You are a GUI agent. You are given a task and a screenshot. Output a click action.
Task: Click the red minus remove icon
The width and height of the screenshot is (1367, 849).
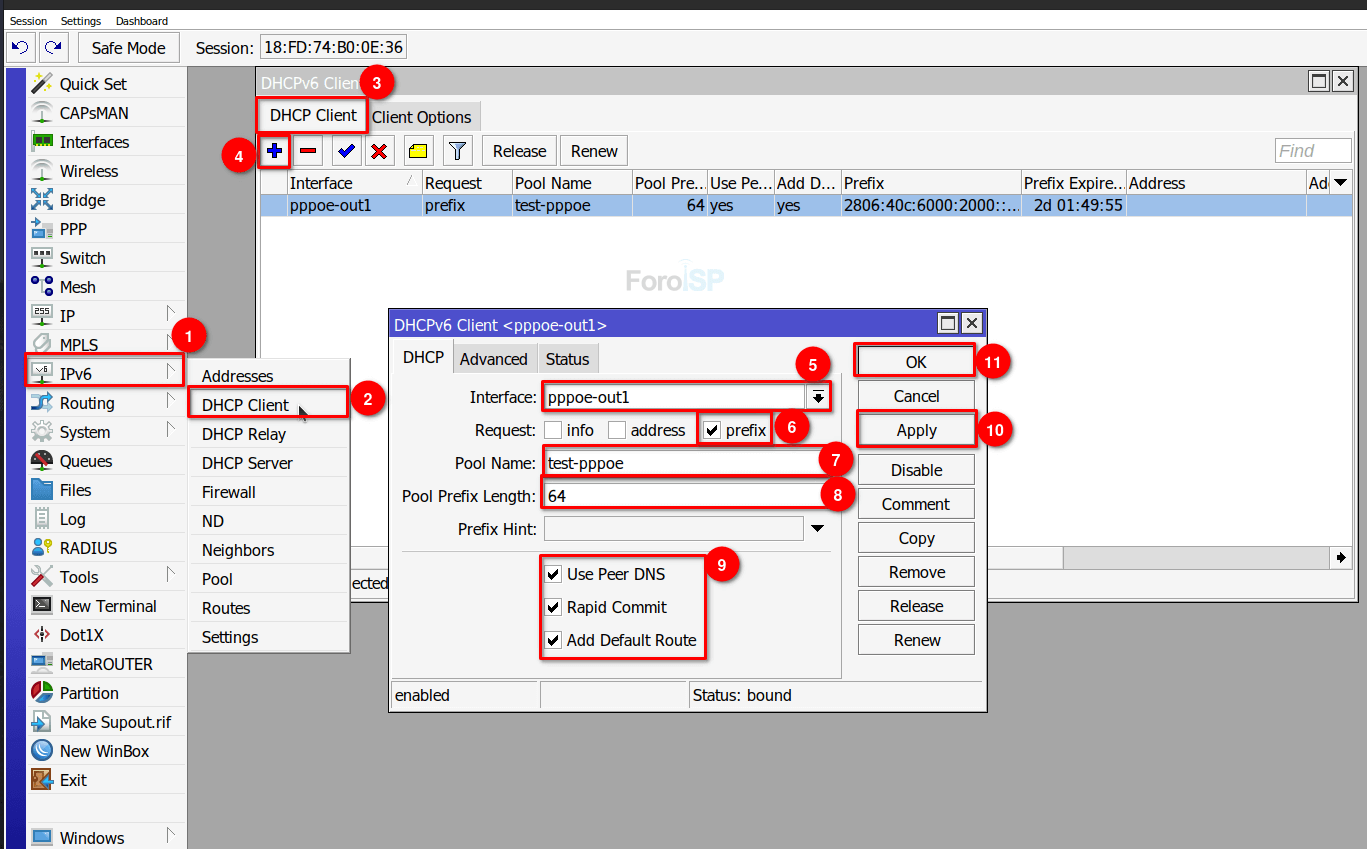(x=309, y=151)
